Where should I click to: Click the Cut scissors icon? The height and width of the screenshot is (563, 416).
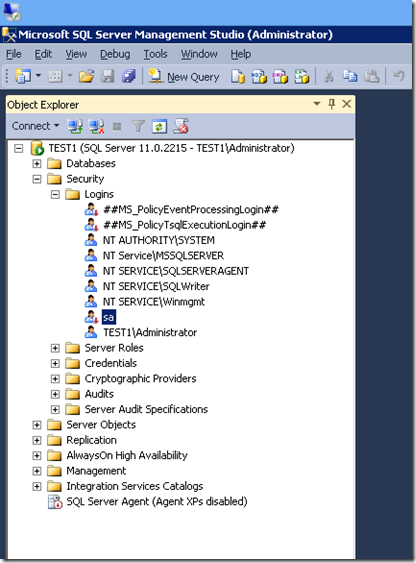(329, 76)
